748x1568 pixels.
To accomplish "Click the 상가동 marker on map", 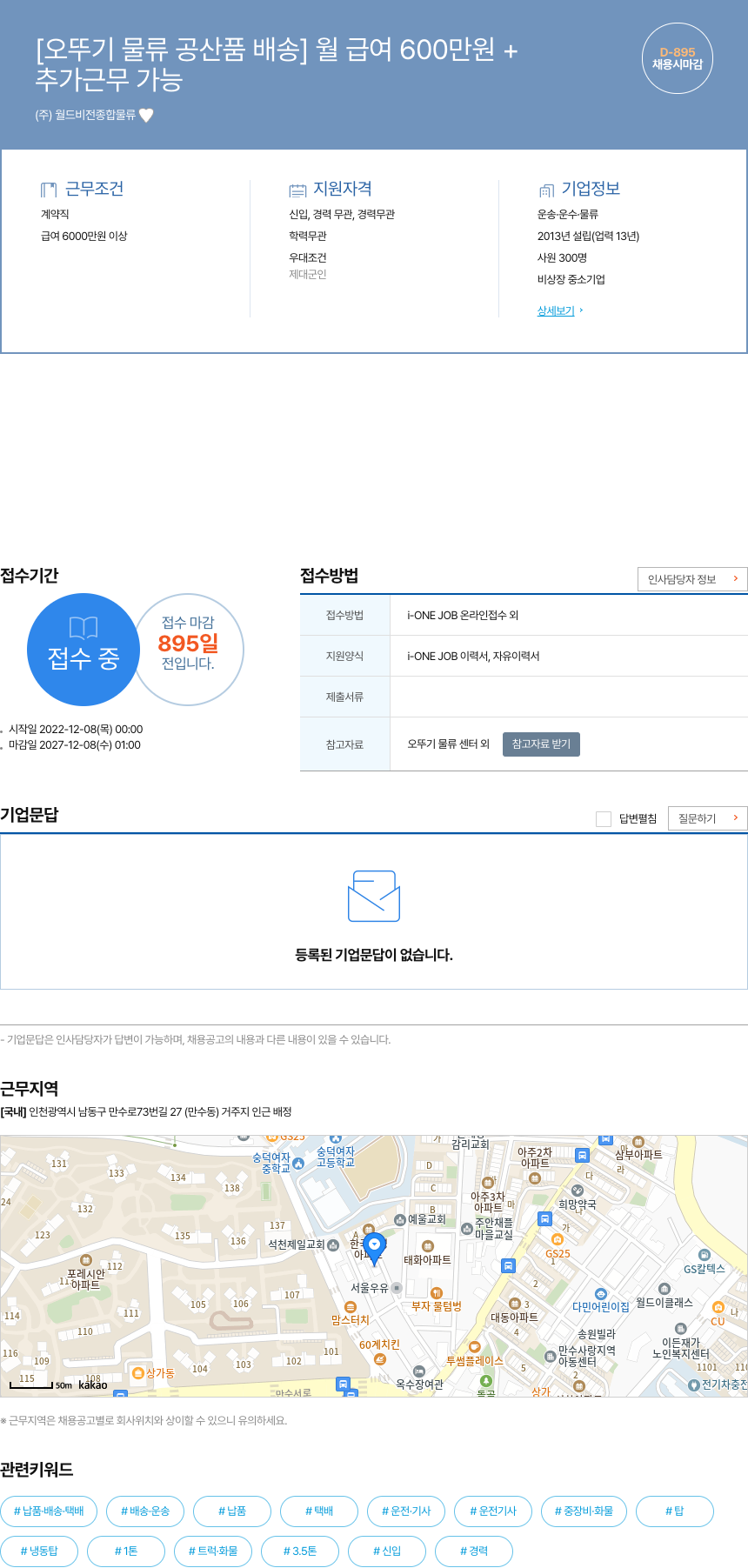I will coord(137,1373).
